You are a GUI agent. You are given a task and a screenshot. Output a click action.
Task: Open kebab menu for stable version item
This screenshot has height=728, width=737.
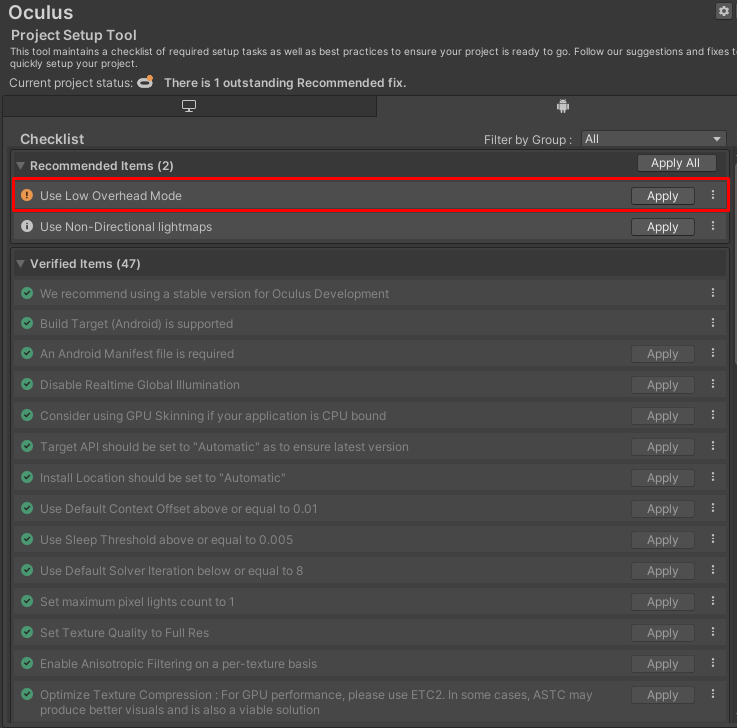713,293
